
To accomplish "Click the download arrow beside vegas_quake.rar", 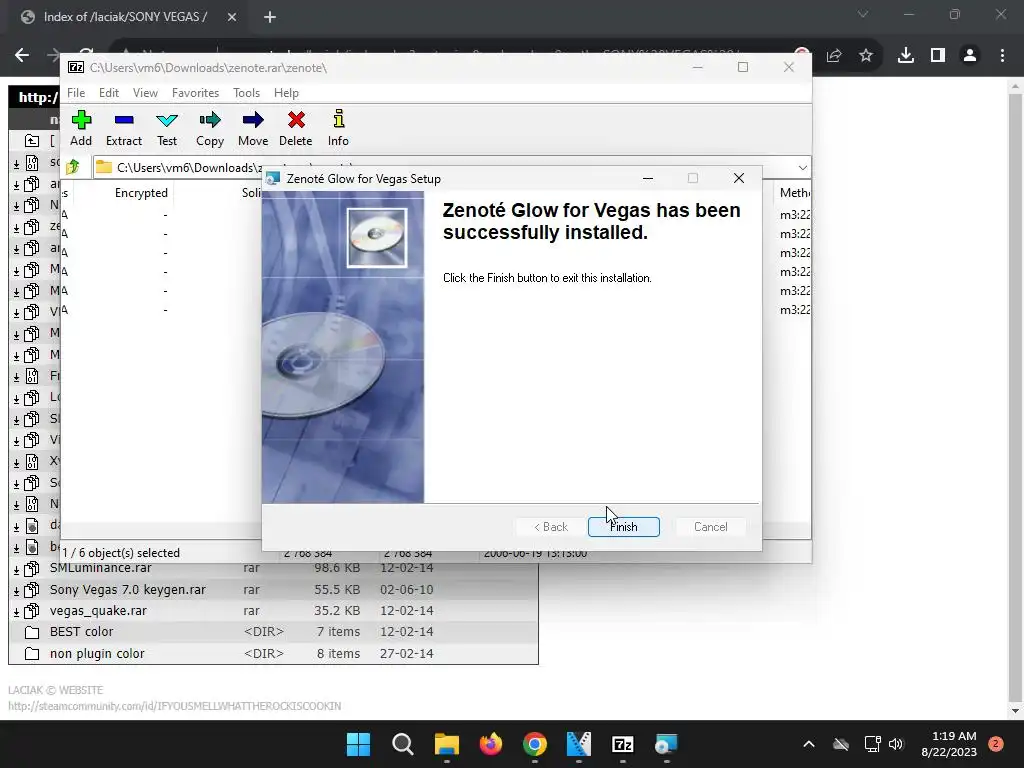I will [16, 612].
